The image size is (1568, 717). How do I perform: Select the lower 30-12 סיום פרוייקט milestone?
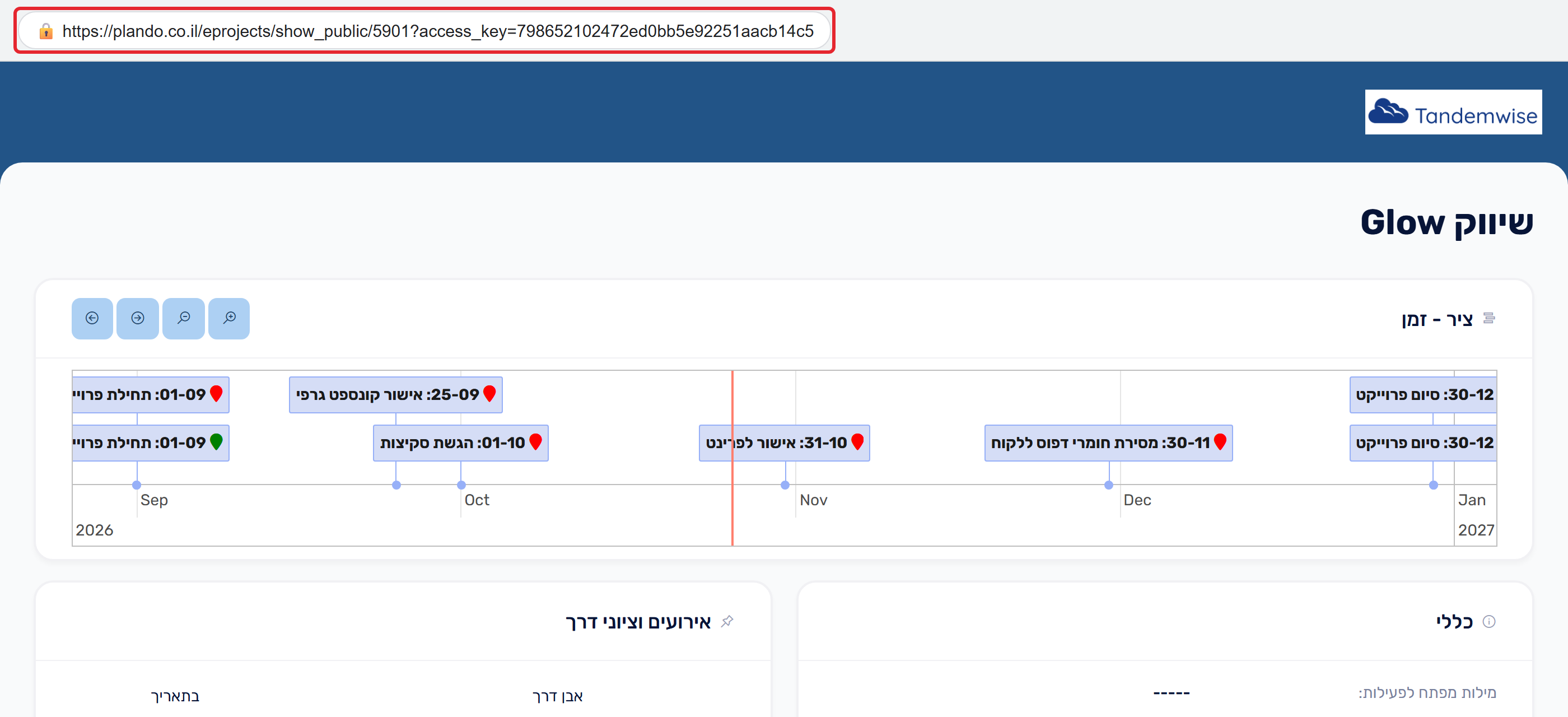tap(1422, 443)
